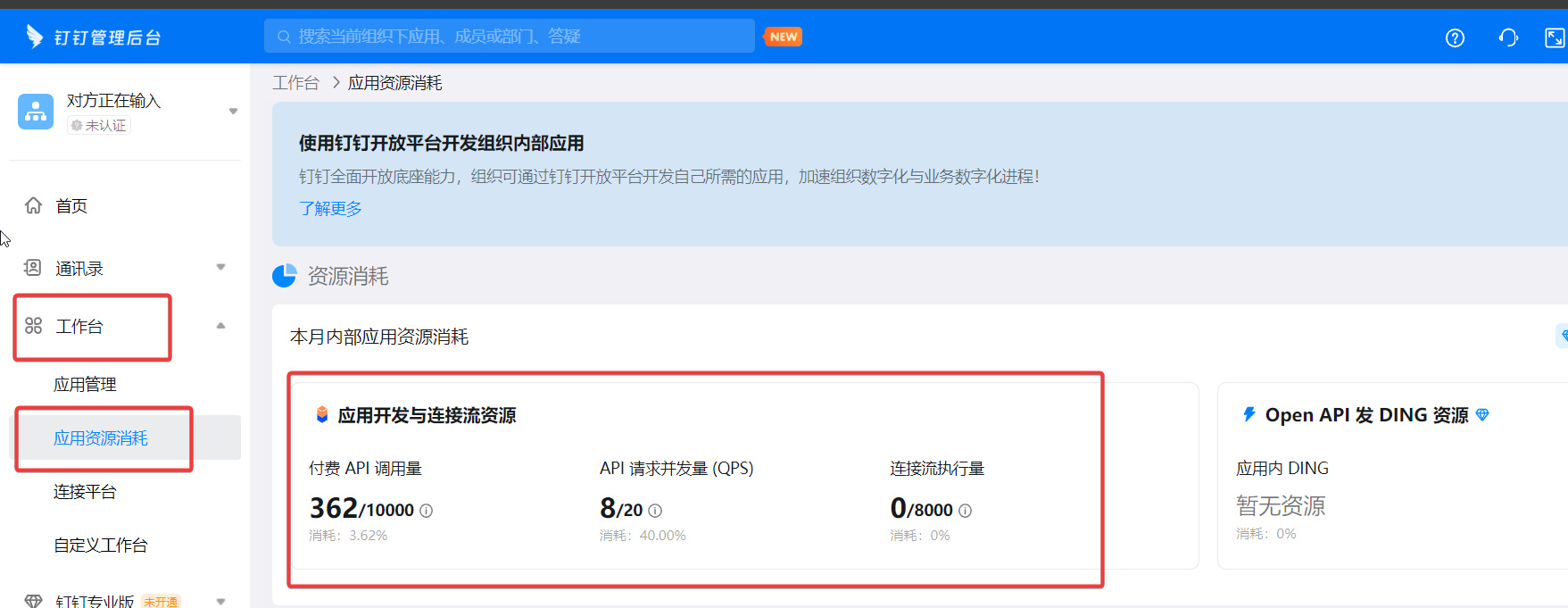Viewport: 1568px width, 608px height.
Task: Click the organization avatar icon
Action: pyautogui.click(x=36, y=112)
